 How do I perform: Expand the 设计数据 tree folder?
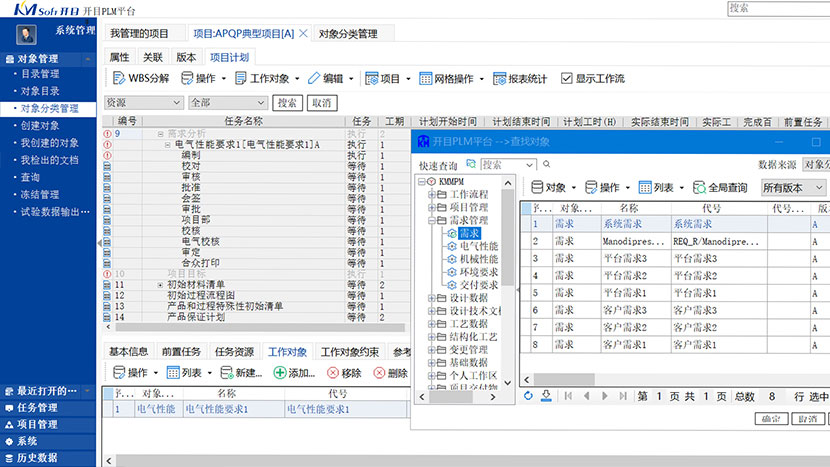click(x=431, y=298)
